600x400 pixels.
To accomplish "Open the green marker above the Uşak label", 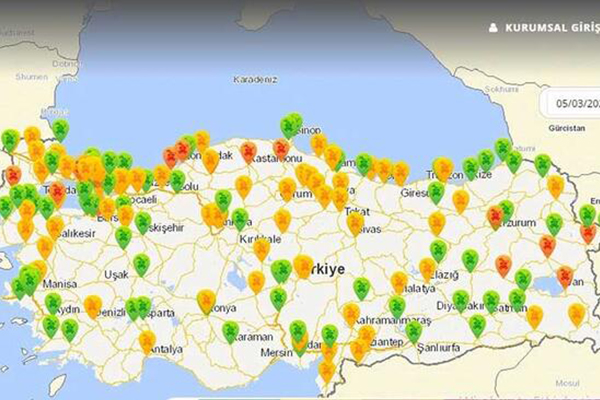I will tap(142, 264).
